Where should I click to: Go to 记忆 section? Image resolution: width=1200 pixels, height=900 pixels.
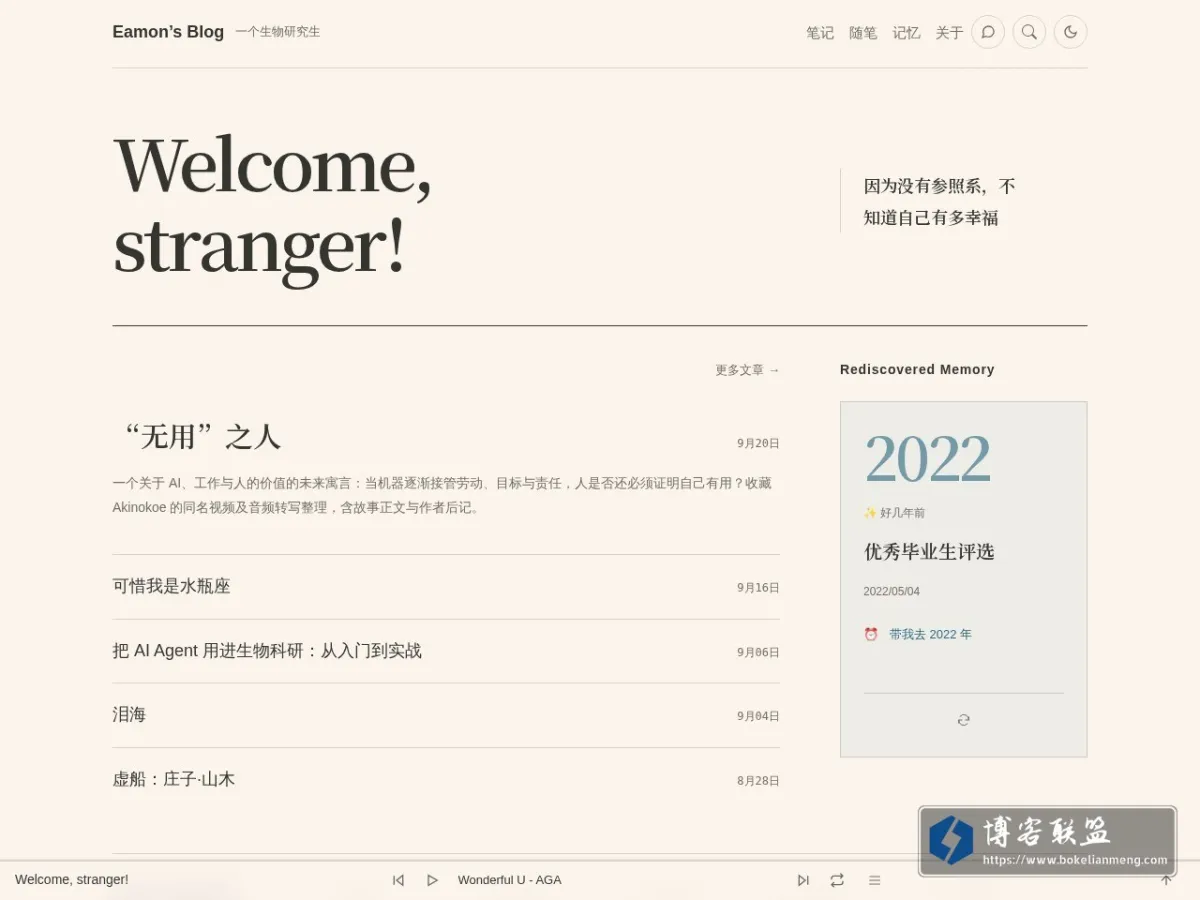point(906,33)
